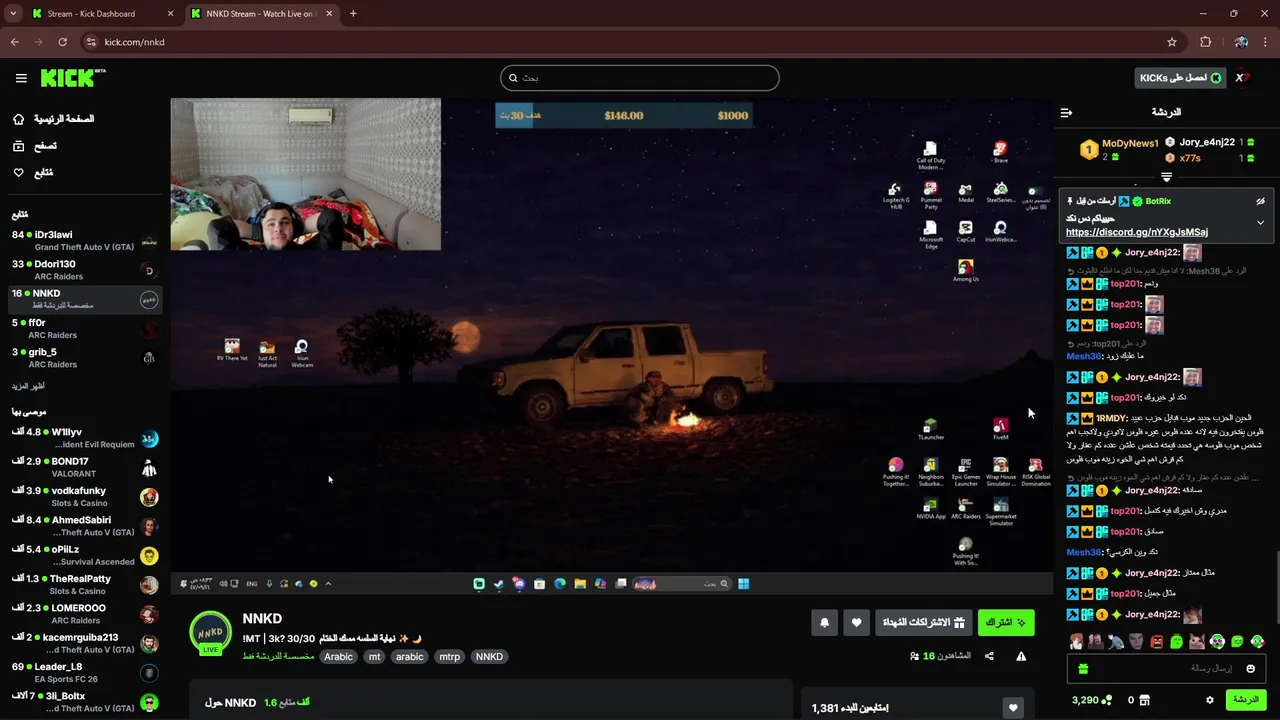The image size is (1280, 720).
Task: Click the share icon under the stream
Action: [989, 656]
